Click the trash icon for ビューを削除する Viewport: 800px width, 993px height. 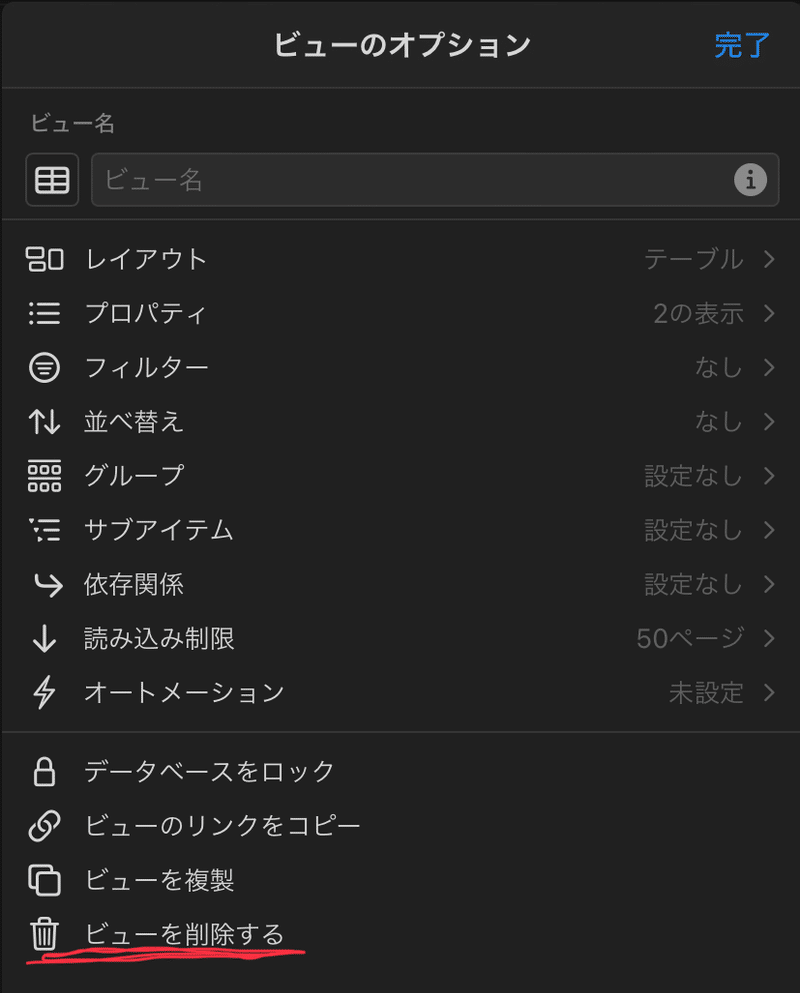(x=44, y=934)
